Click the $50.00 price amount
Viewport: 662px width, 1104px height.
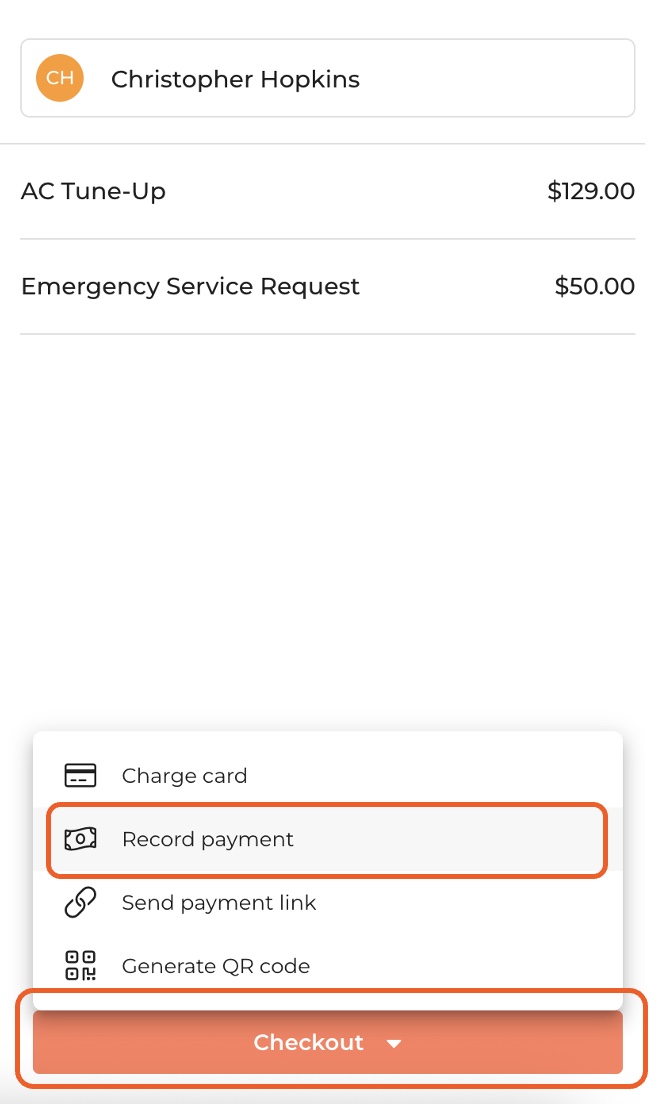pyautogui.click(x=594, y=287)
